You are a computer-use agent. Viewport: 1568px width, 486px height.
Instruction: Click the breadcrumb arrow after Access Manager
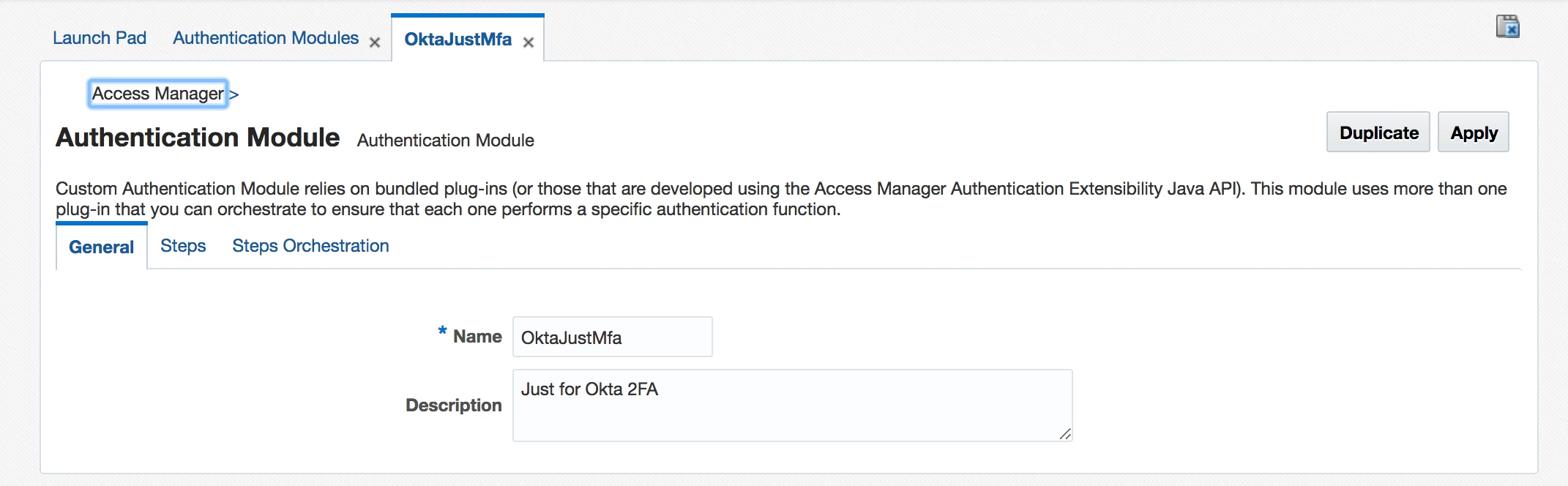click(x=234, y=94)
